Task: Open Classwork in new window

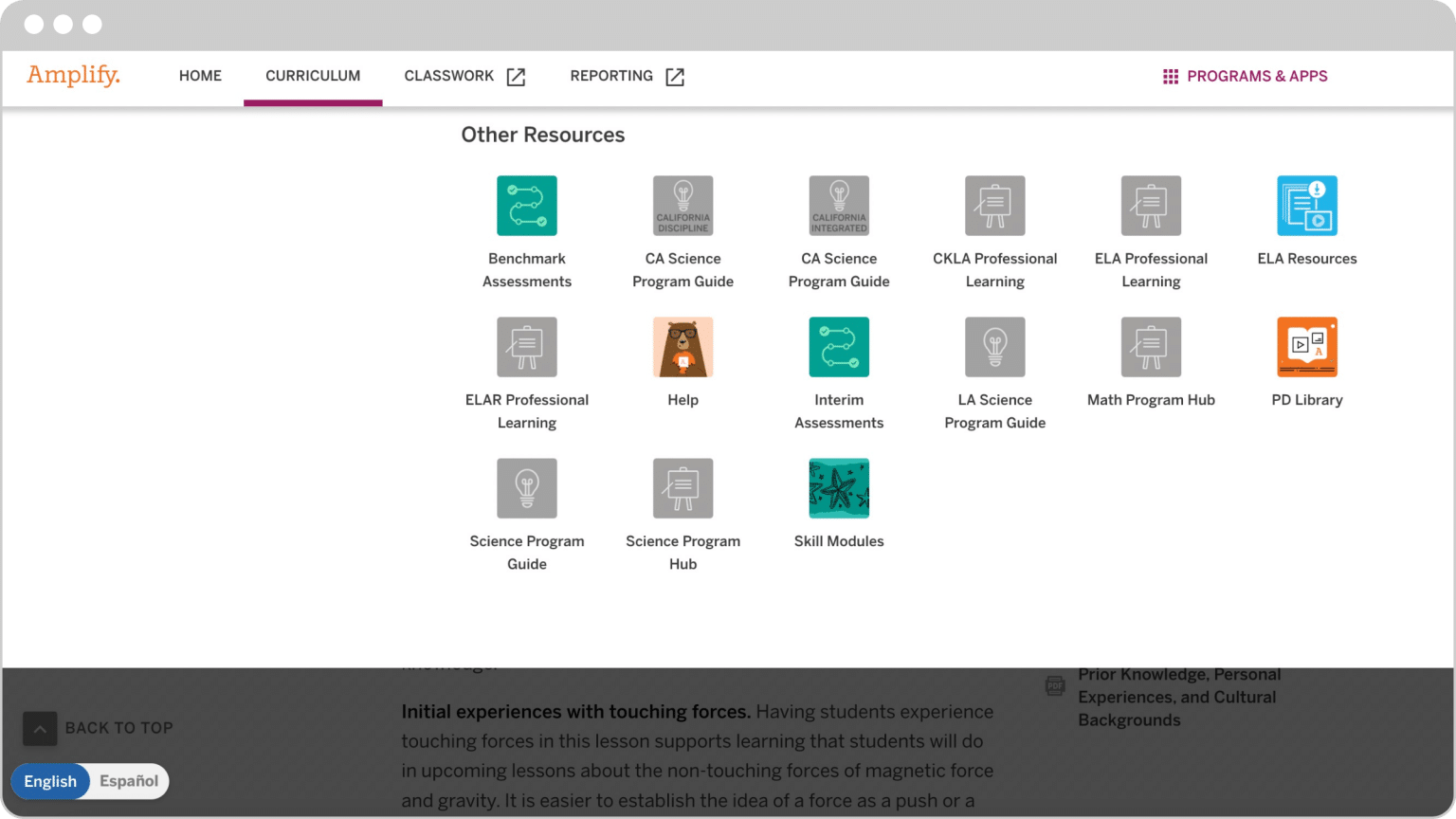Action: point(464,76)
